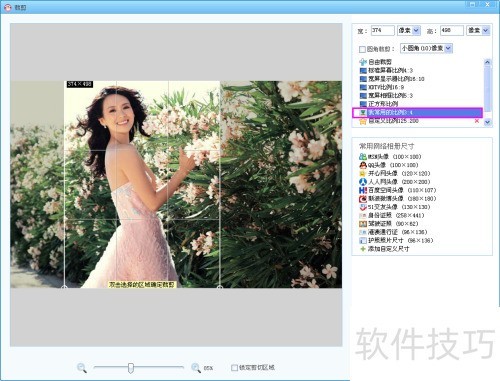The width and height of the screenshot is (500, 381).
Task: Click the Baidu space H! icon
Action: click(363, 190)
